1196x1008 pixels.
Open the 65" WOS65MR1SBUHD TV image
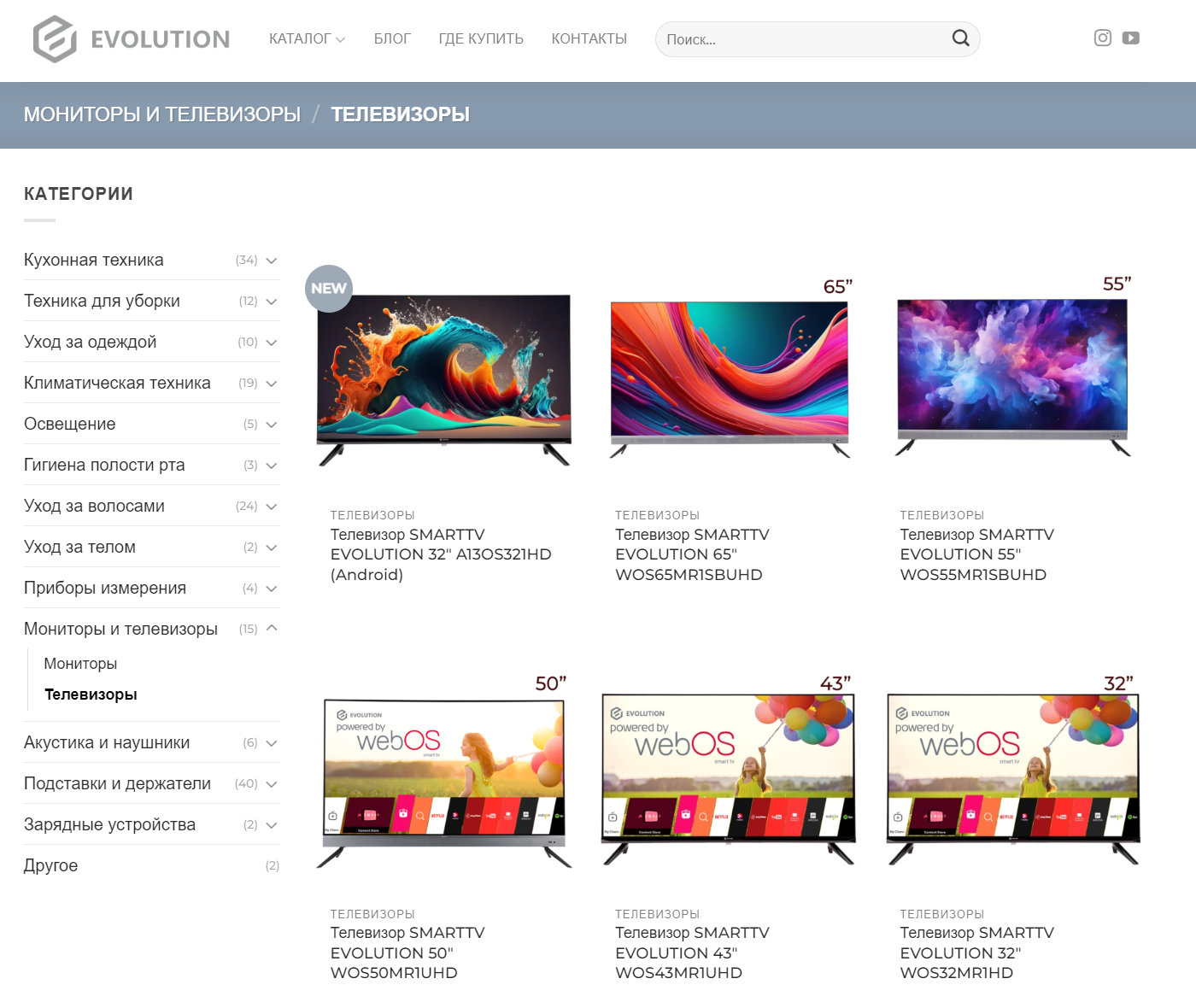(x=730, y=376)
